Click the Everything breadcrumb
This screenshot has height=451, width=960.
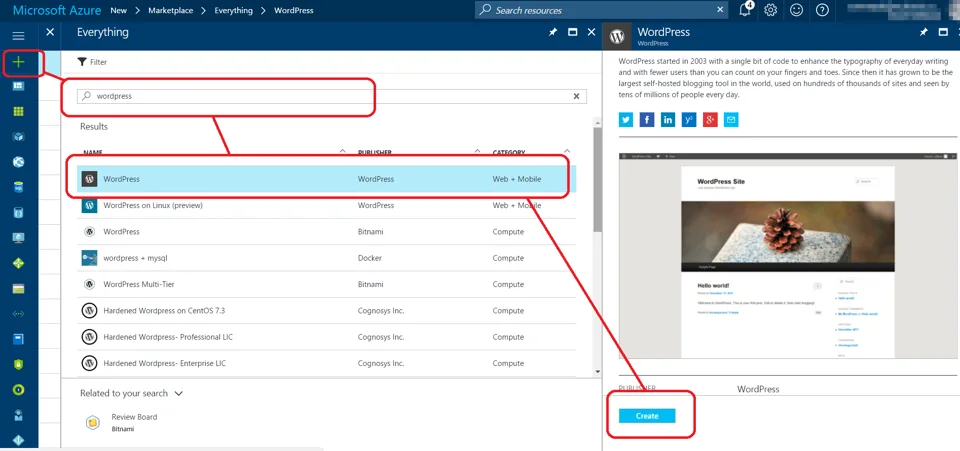233,10
